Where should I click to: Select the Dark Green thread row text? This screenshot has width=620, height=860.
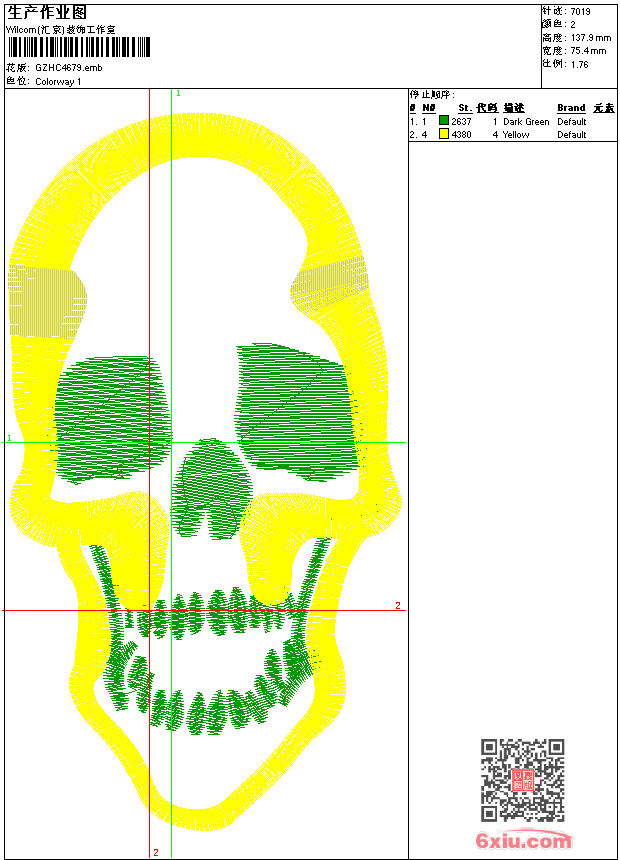[x=526, y=121]
